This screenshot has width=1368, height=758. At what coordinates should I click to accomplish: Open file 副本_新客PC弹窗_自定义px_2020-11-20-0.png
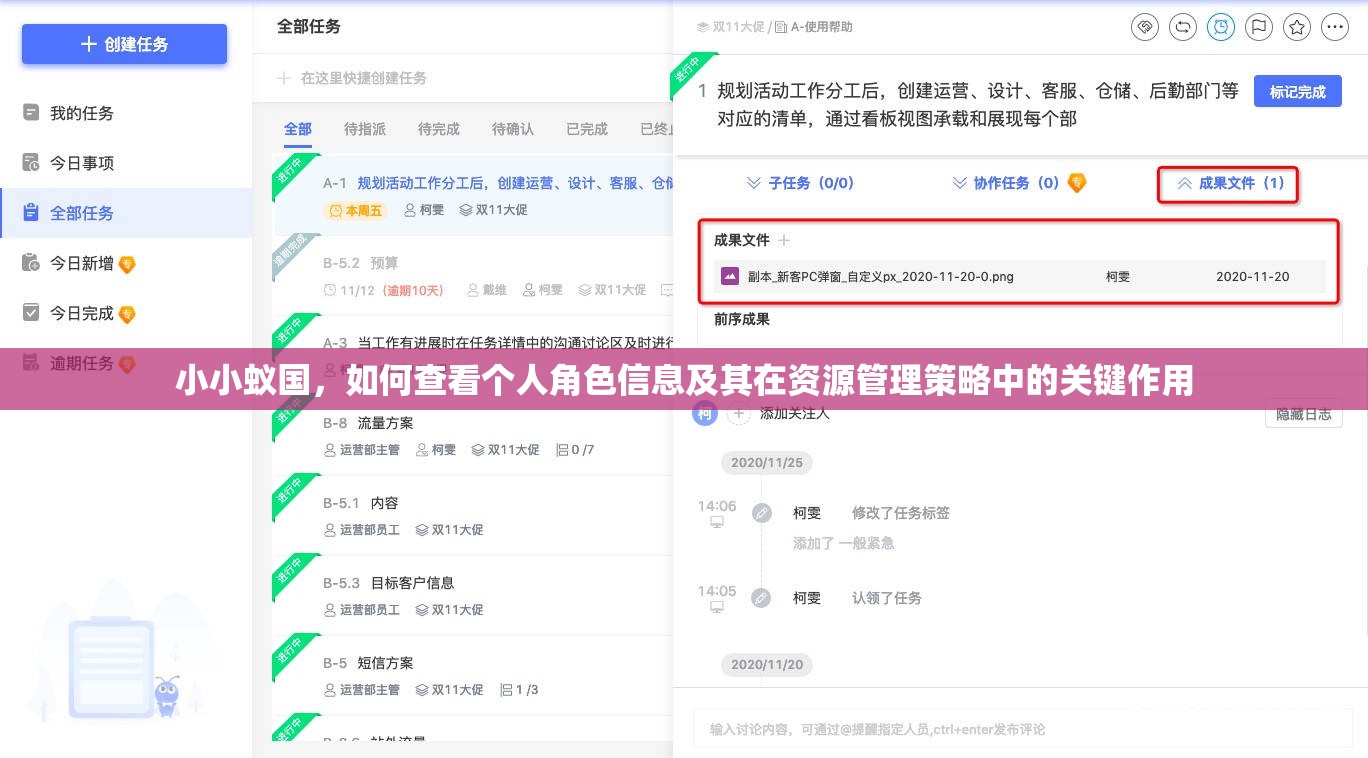point(880,276)
